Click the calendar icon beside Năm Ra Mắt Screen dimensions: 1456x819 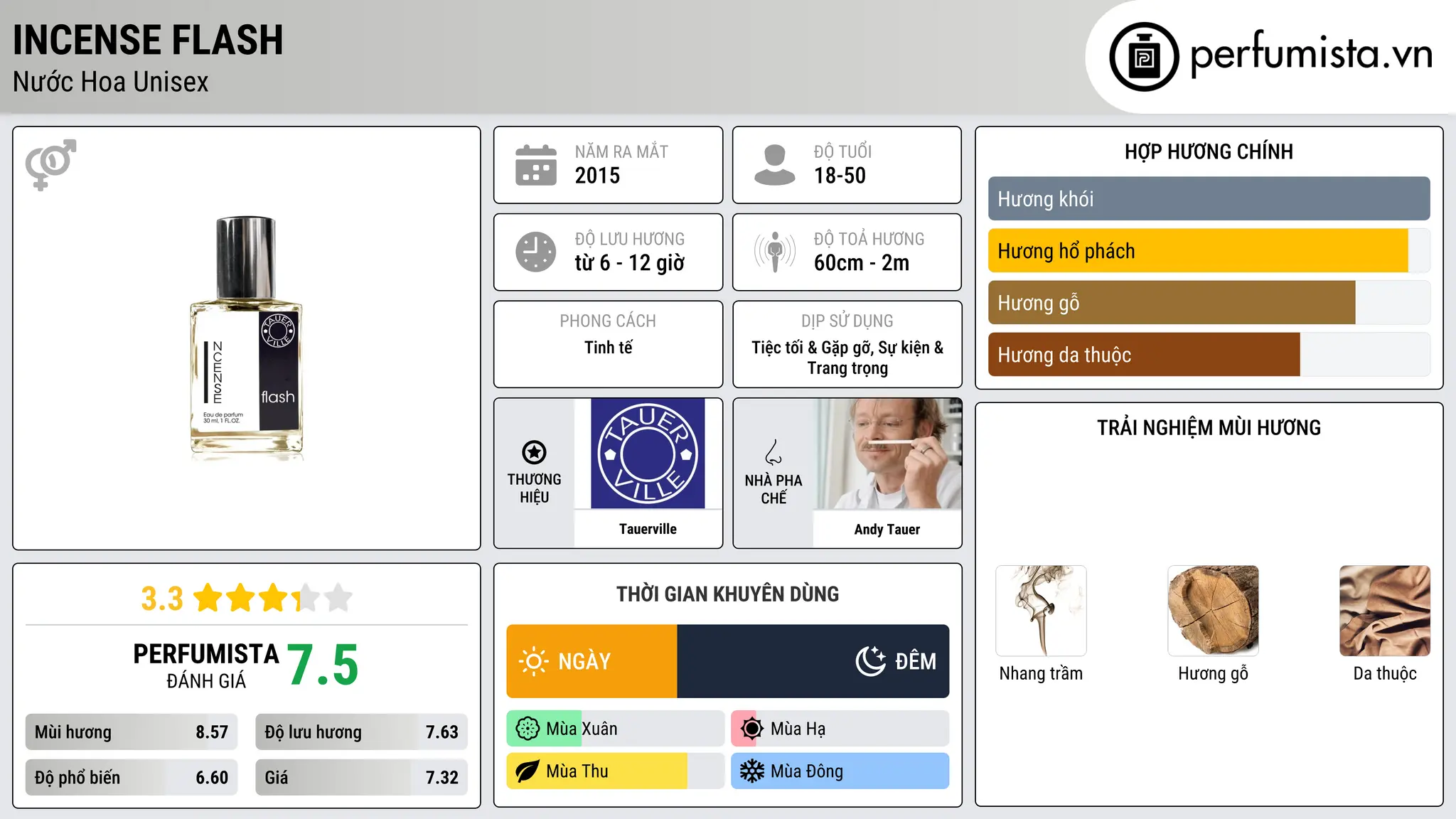point(536,165)
